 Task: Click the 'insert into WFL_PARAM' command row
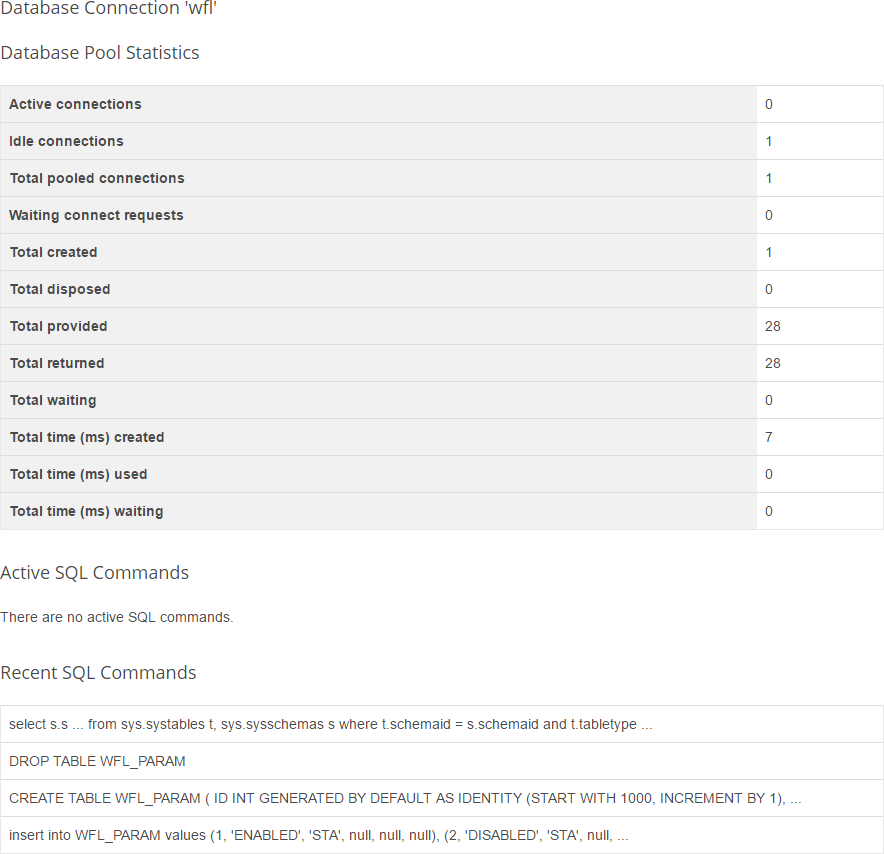point(318,835)
